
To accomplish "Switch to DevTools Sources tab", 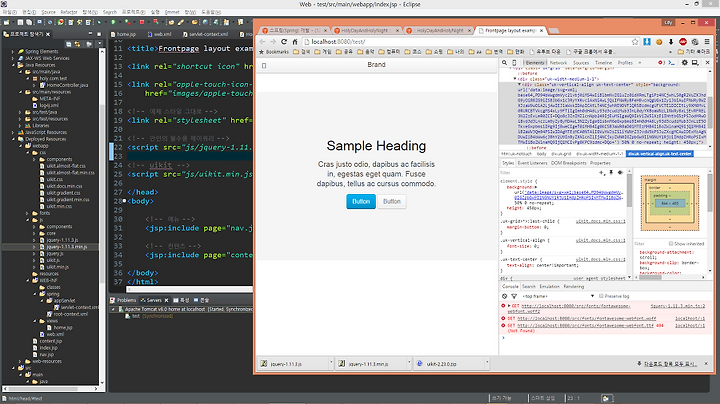I will pos(581,63).
